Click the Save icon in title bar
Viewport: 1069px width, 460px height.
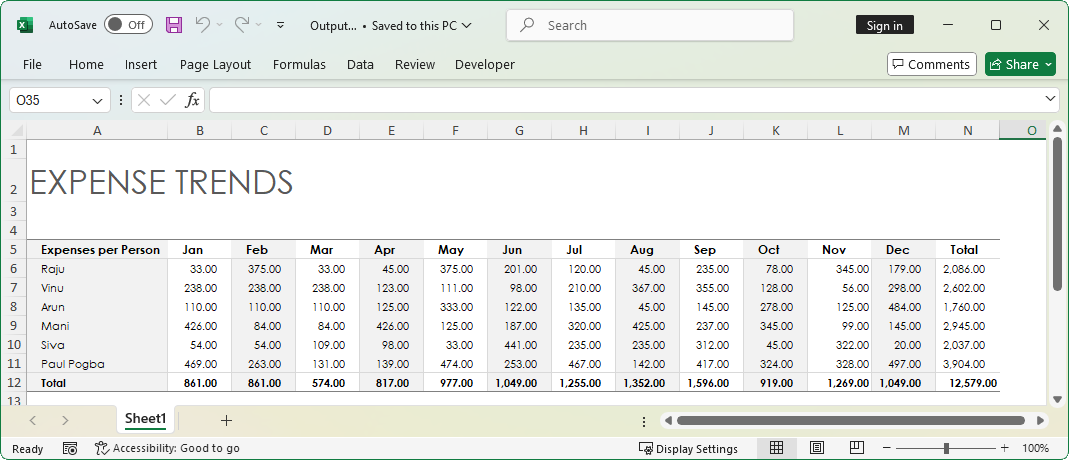pos(174,25)
